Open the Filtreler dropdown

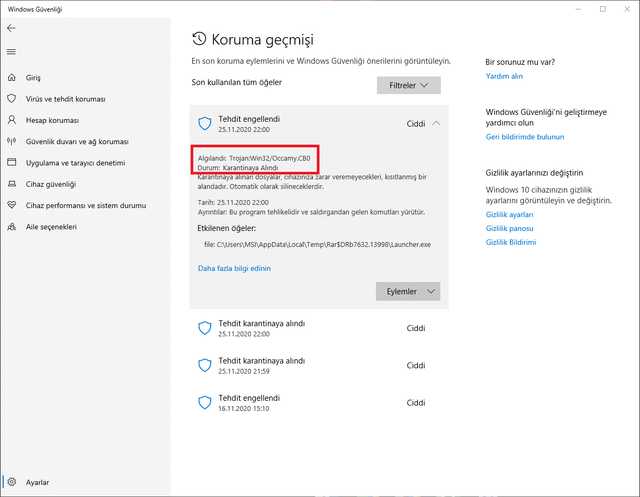409,85
